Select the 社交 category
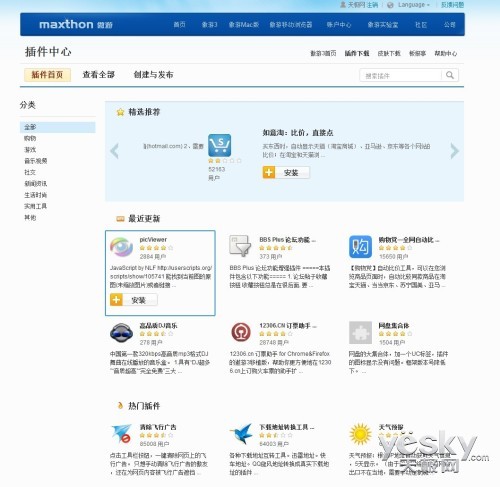This screenshot has height=487, width=500. tap(30, 172)
